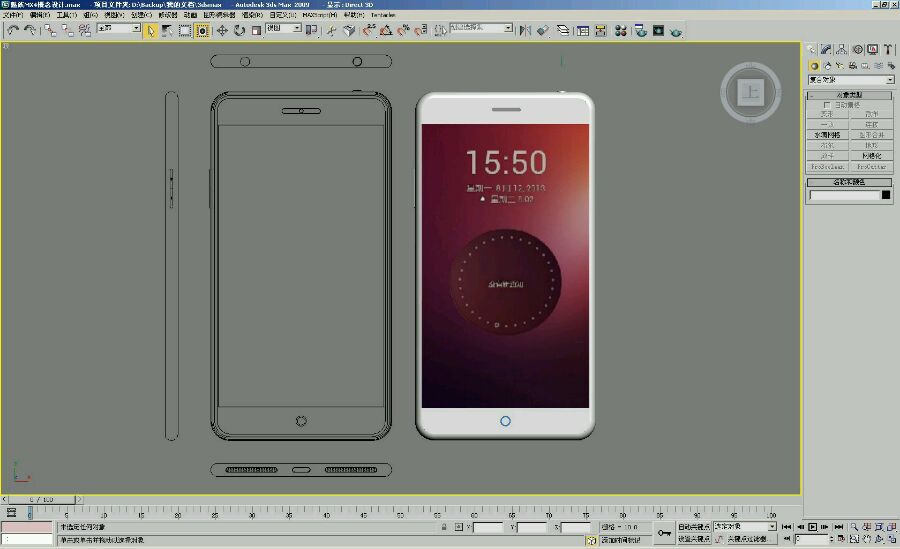Open the File menu
The image size is (900, 549).
coord(13,15)
